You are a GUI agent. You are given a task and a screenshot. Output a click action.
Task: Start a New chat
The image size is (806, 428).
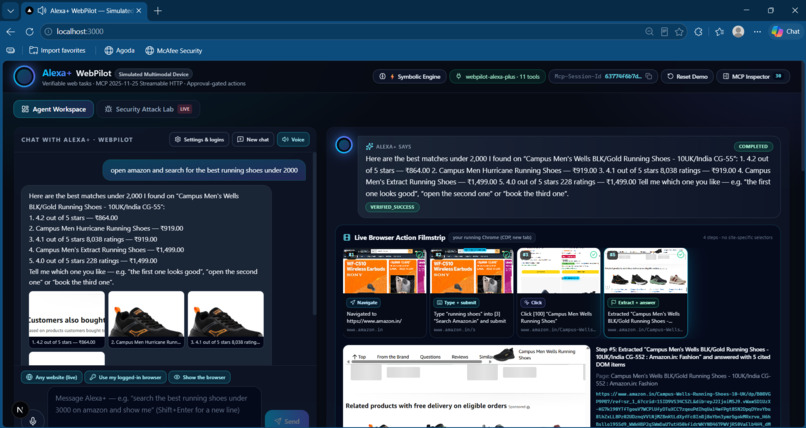253,139
